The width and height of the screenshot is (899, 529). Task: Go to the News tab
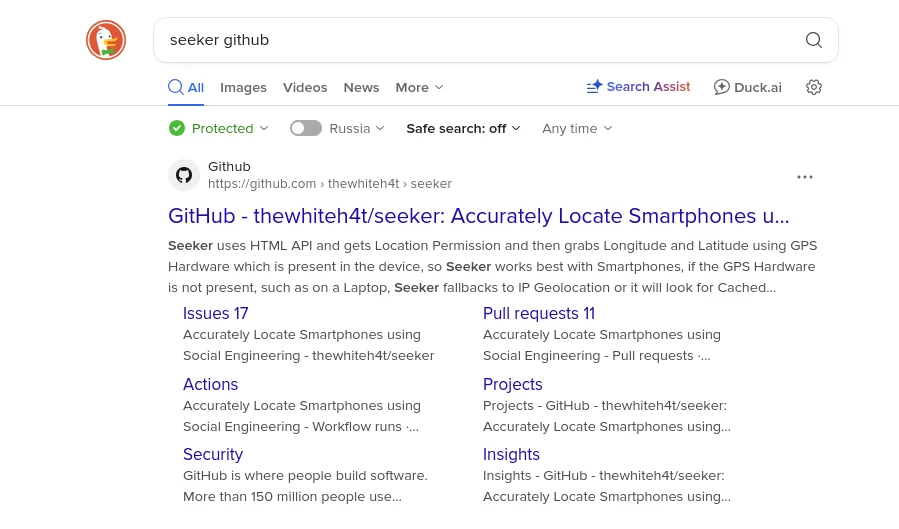tap(361, 87)
